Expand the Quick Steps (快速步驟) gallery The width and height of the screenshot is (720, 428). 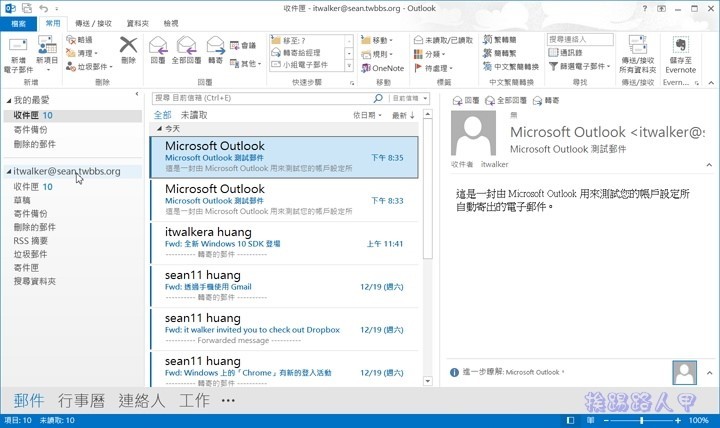tap(349, 66)
